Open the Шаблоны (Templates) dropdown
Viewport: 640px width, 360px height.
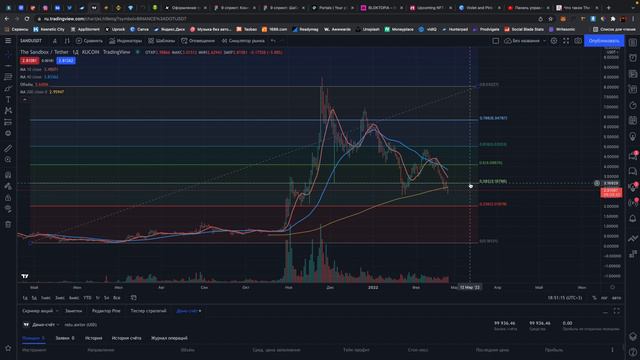(162, 41)
